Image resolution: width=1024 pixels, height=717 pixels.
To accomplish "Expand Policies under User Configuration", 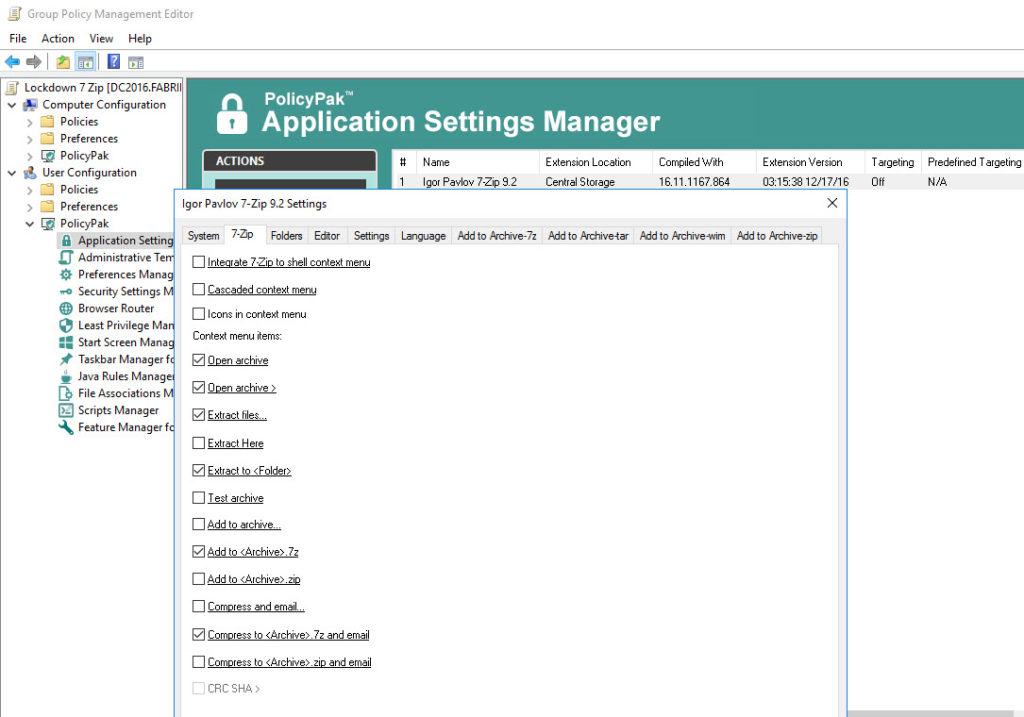I will (29, 190).
